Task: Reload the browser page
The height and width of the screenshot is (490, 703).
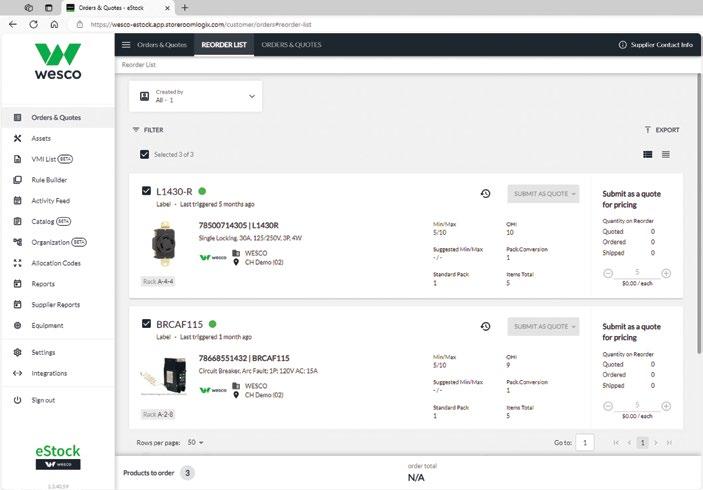Action: coord(34,24)
